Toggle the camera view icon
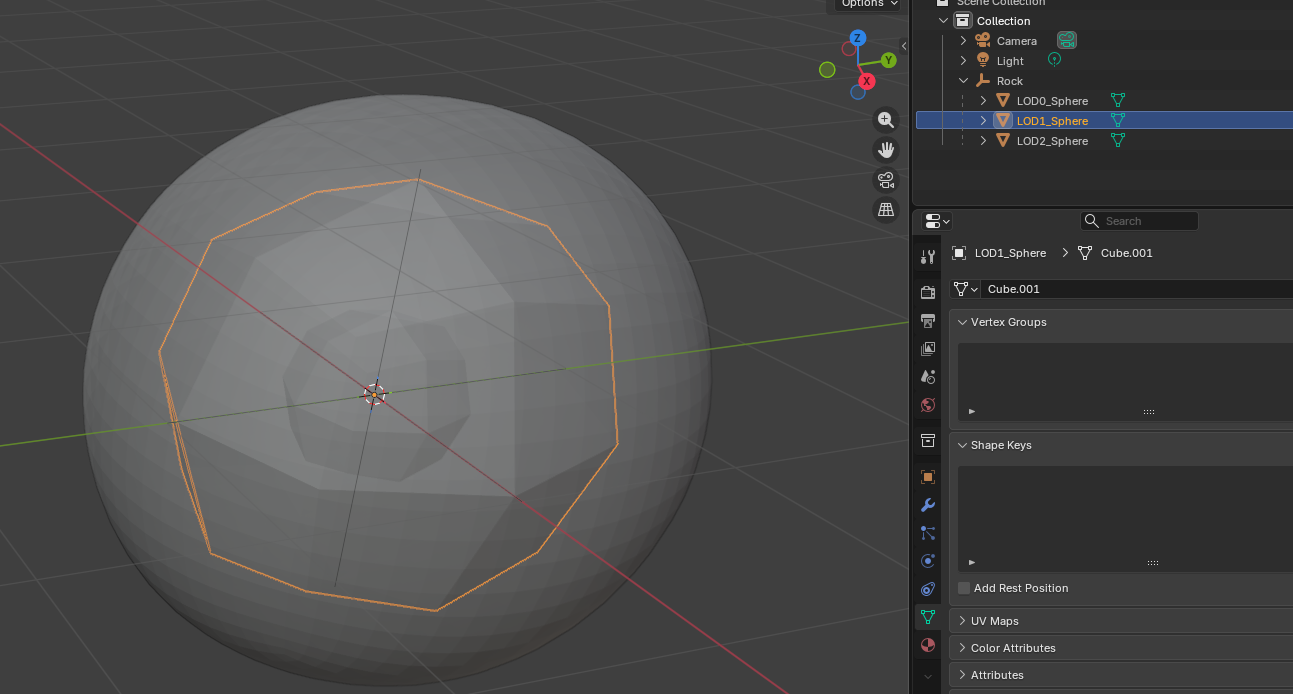This screenshot has height=694, width=1293. [885, 180]
